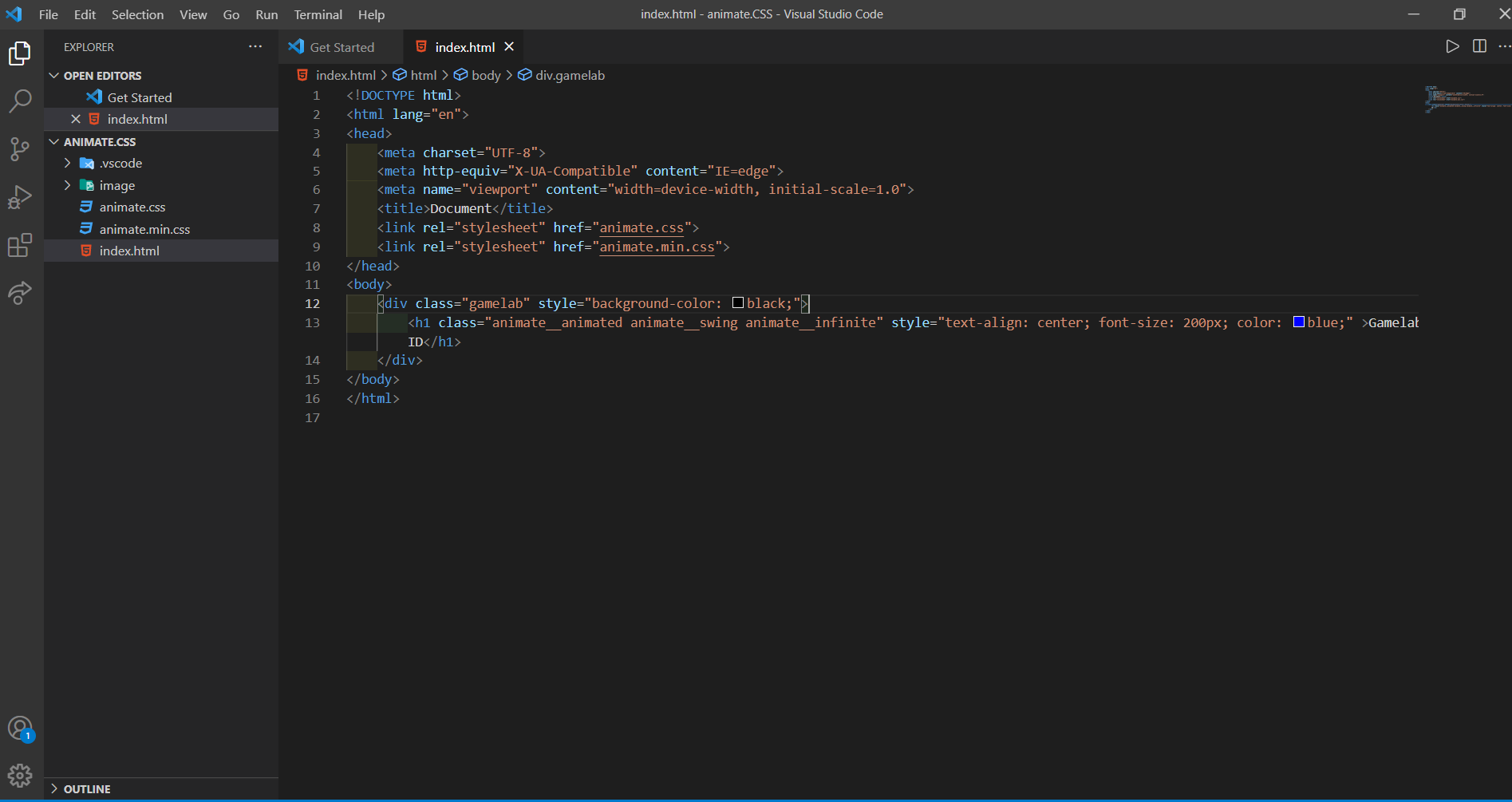This screenshot has width=1512, height=802.
Task: Open the Selection menu
Action: pyautogui.click(x=137, y=14)
